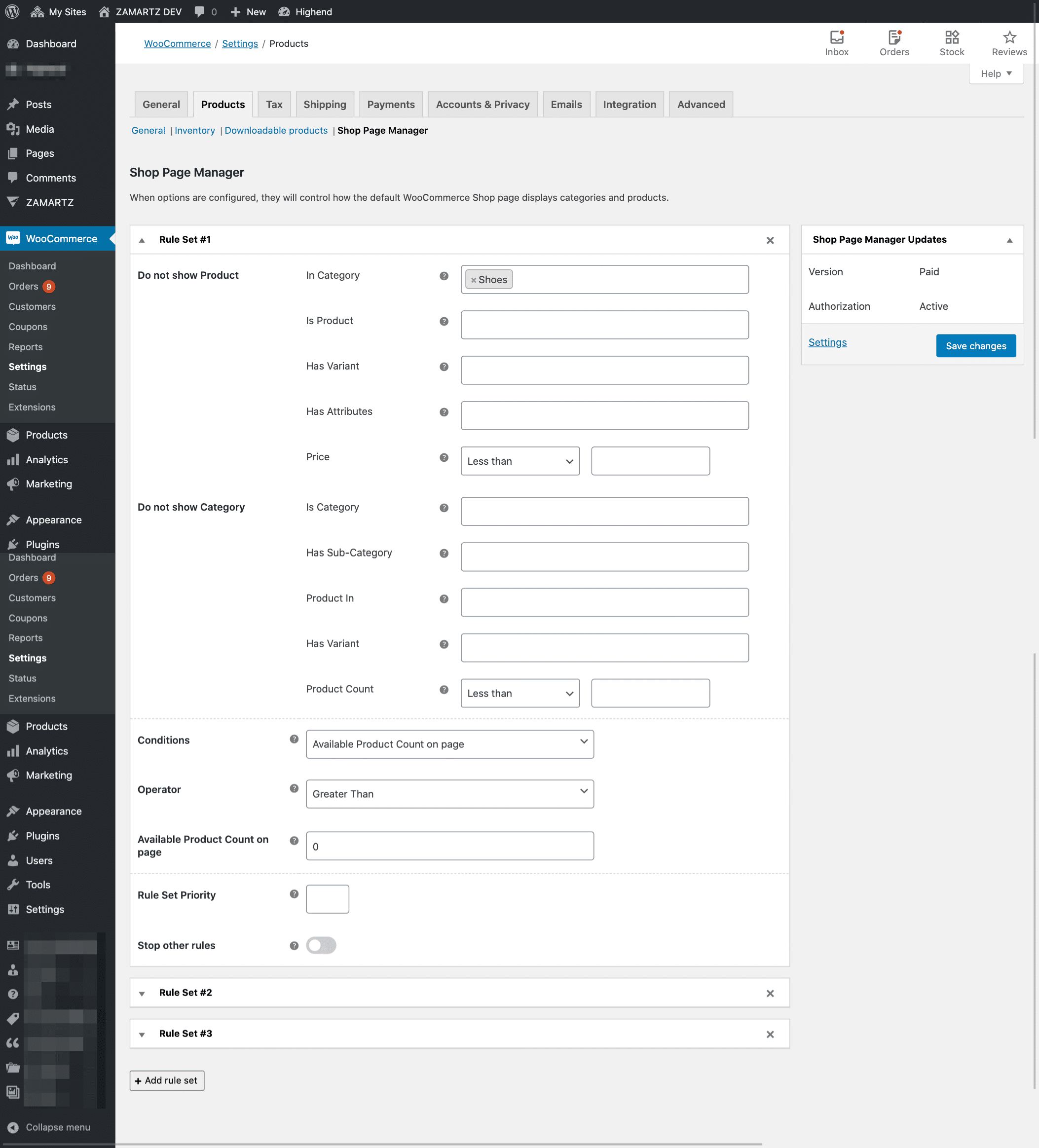Click the WordPress logo in admin bar
This screenshot has width=1039, height=1148.
click(x=11, y=11)
